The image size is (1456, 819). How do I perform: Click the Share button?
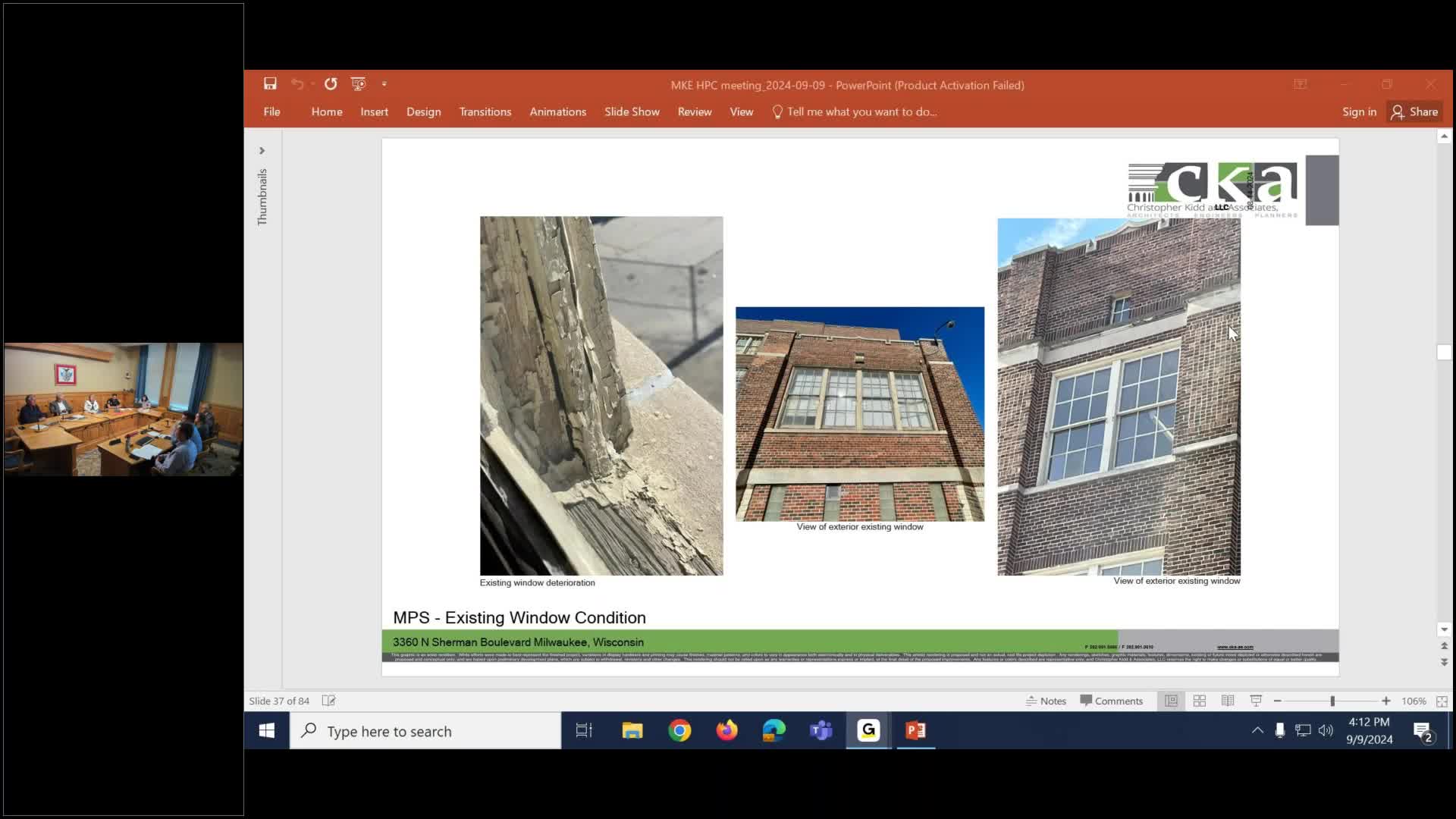point(1414,112)
